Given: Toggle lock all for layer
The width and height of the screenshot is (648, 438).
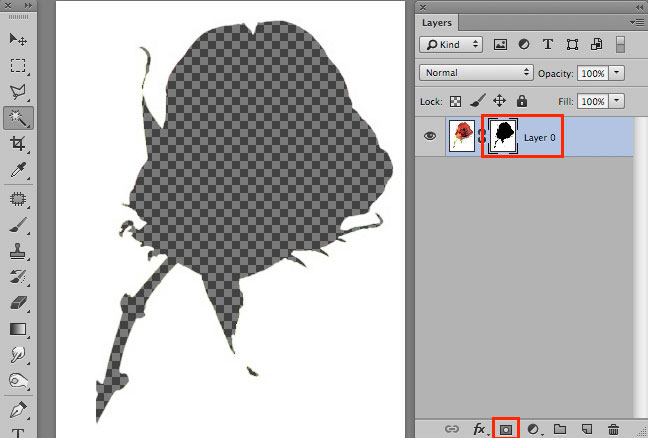Looking at the screenshot, I should (519, 101).
